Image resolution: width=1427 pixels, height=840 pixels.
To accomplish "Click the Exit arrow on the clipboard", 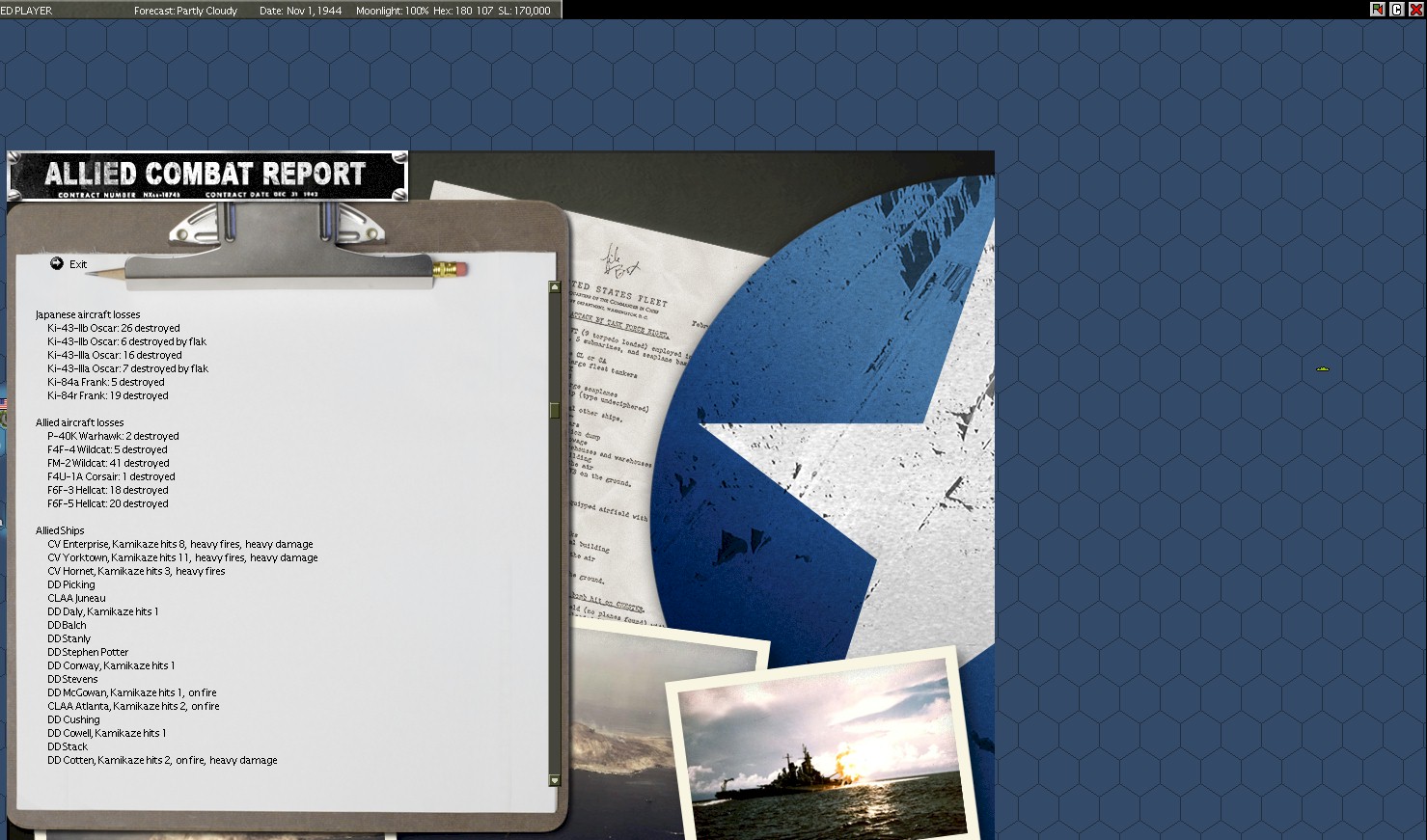I will (x=57, y=263).
